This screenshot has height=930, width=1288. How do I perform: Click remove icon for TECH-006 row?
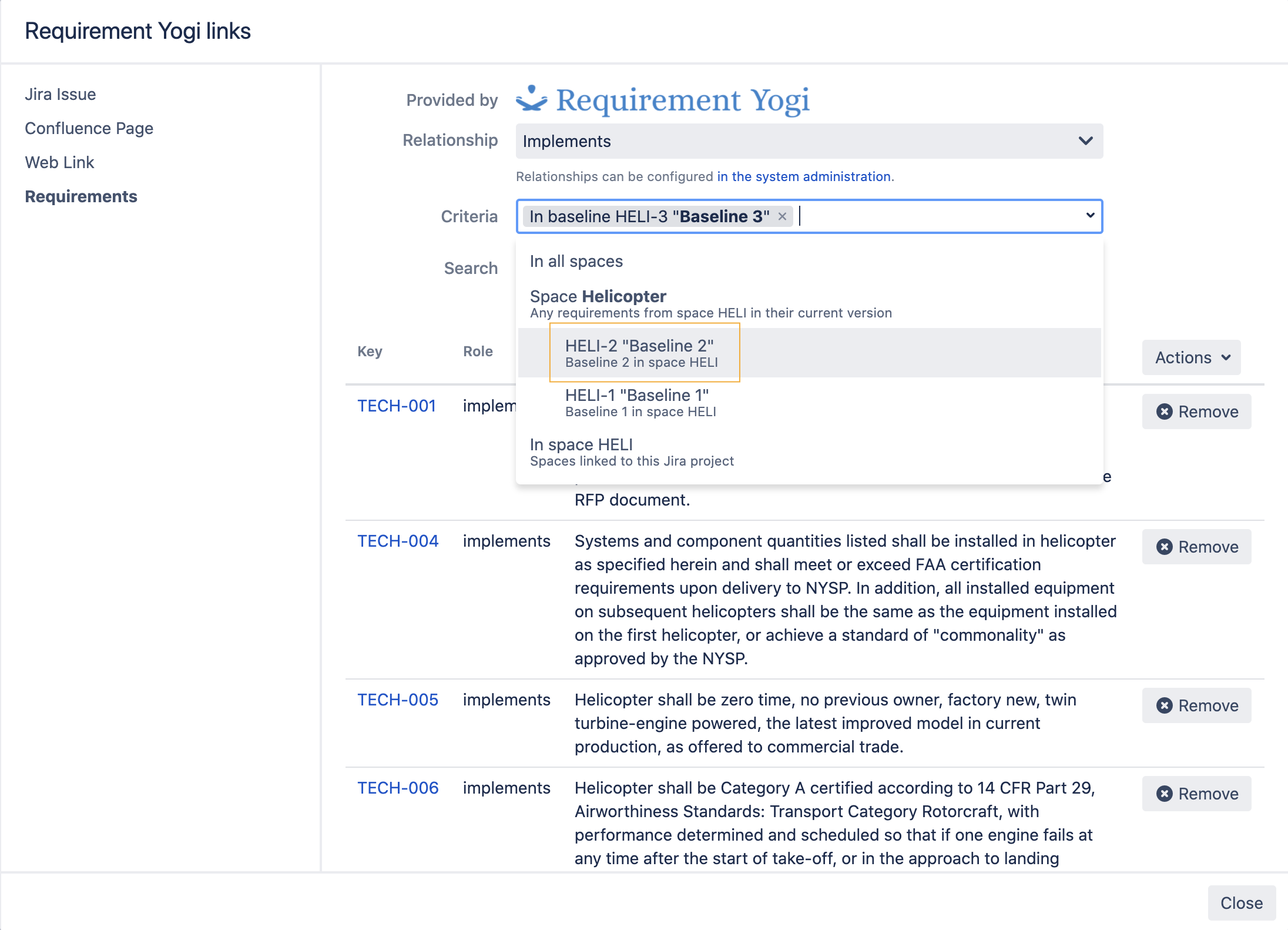click(x=1164, y=794)
